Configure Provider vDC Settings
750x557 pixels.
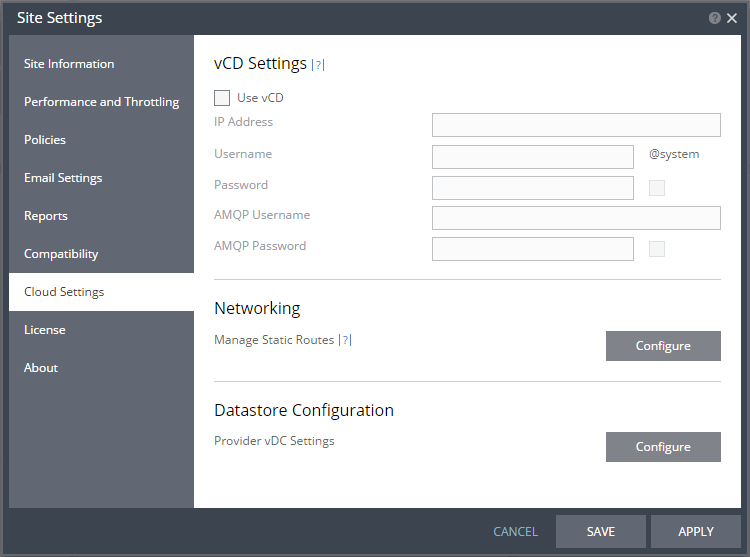(x=663, y=447)
